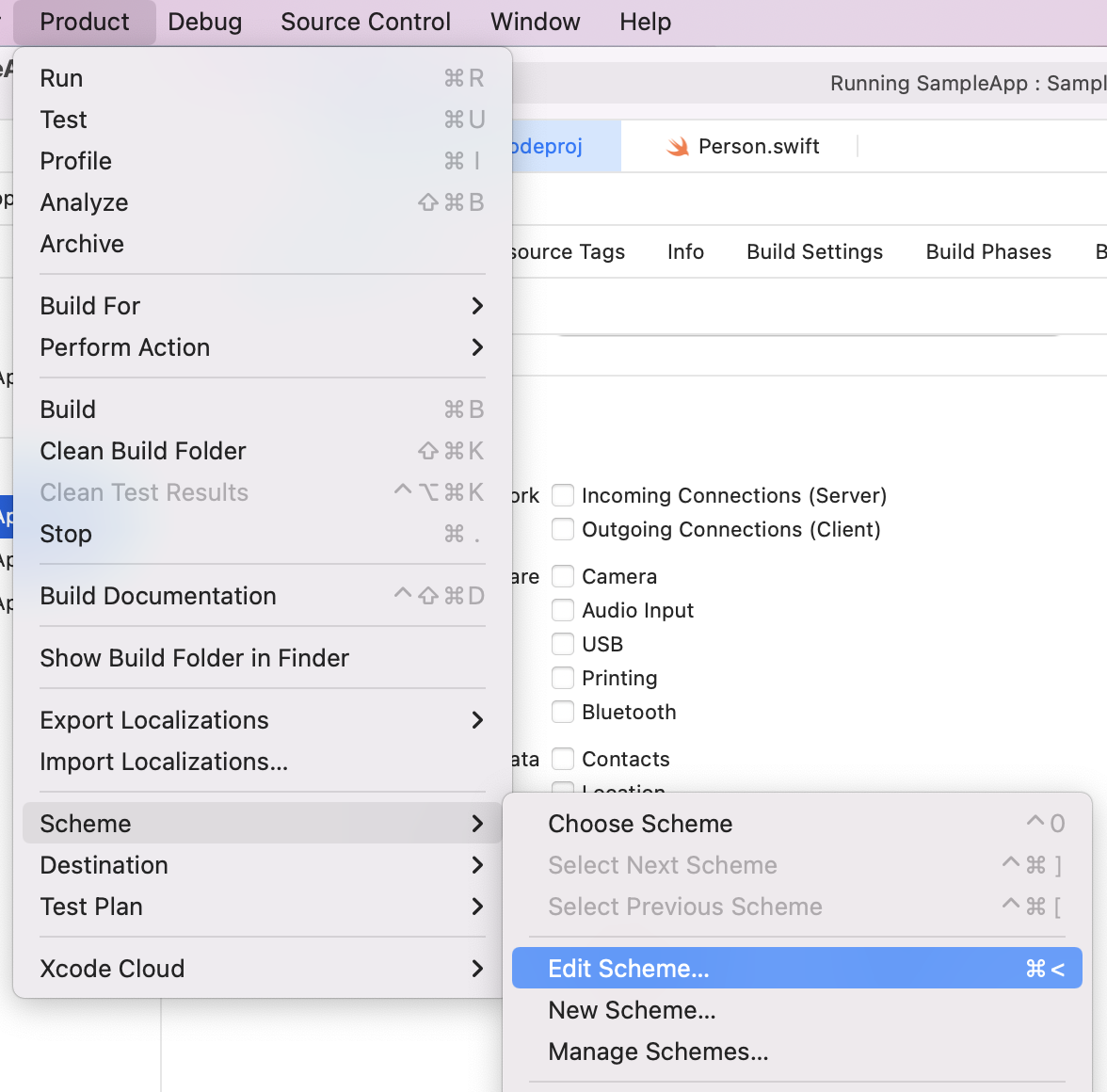The image size is (1107, 1092).
Task: Select Profile menu item
Action: click(x=262, y=161)
